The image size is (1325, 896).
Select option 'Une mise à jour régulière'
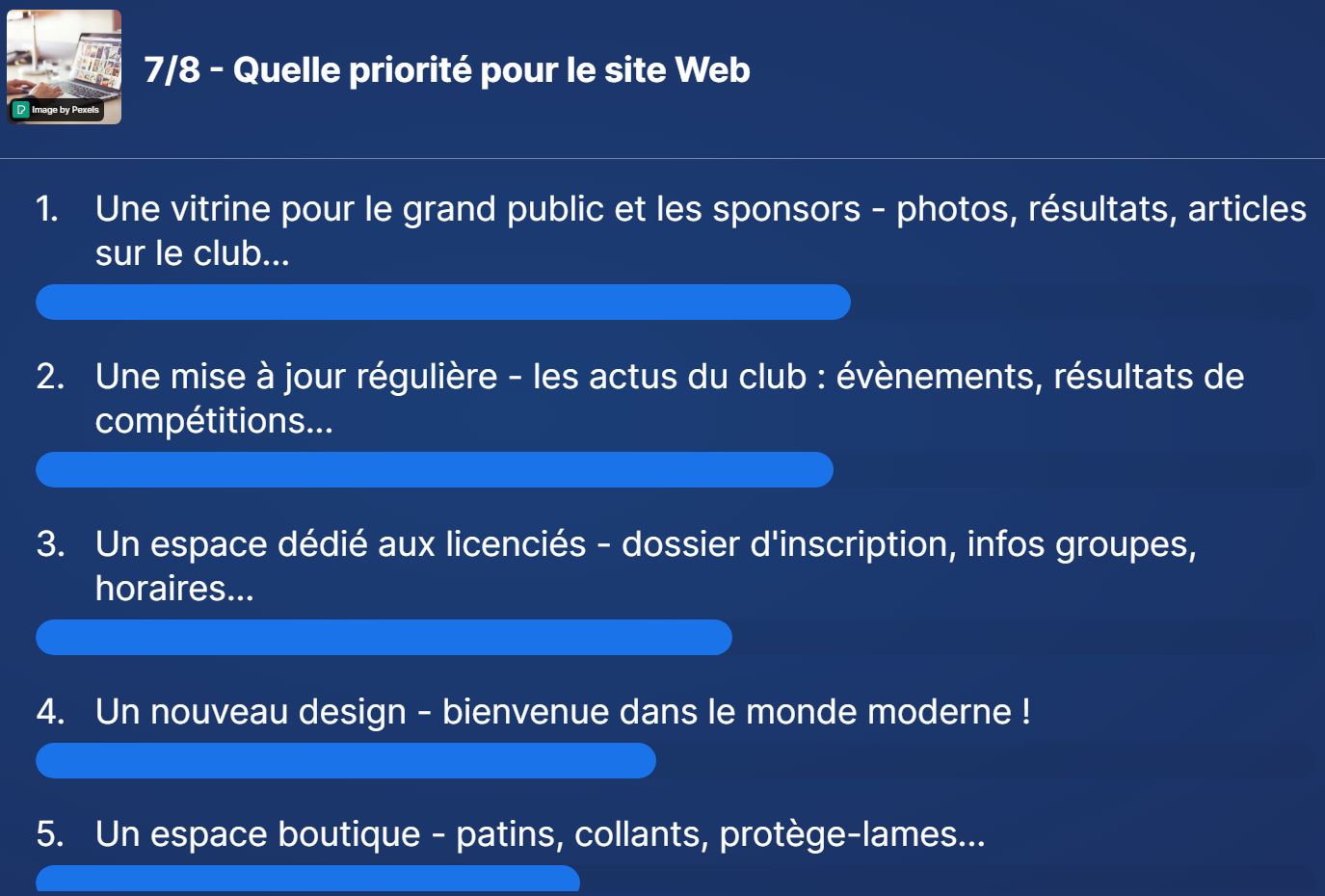[670, 398]
